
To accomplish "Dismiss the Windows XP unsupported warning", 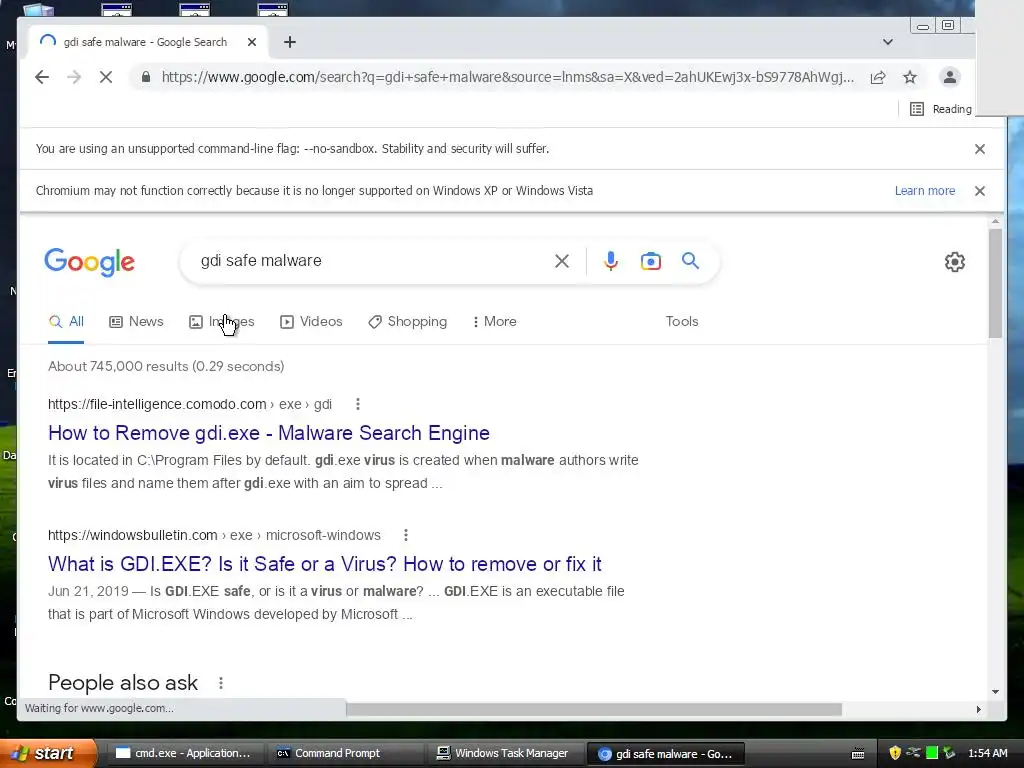I will (980, 191).
